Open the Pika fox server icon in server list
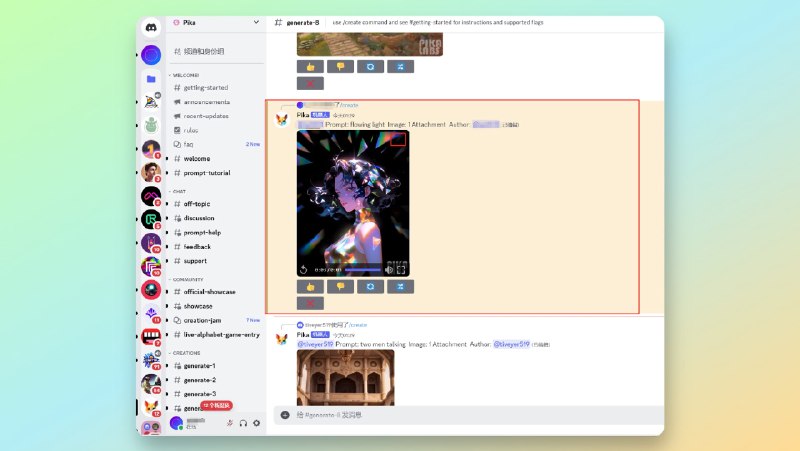The width and height of the screenshot is (800, 451). click(151, 408)
